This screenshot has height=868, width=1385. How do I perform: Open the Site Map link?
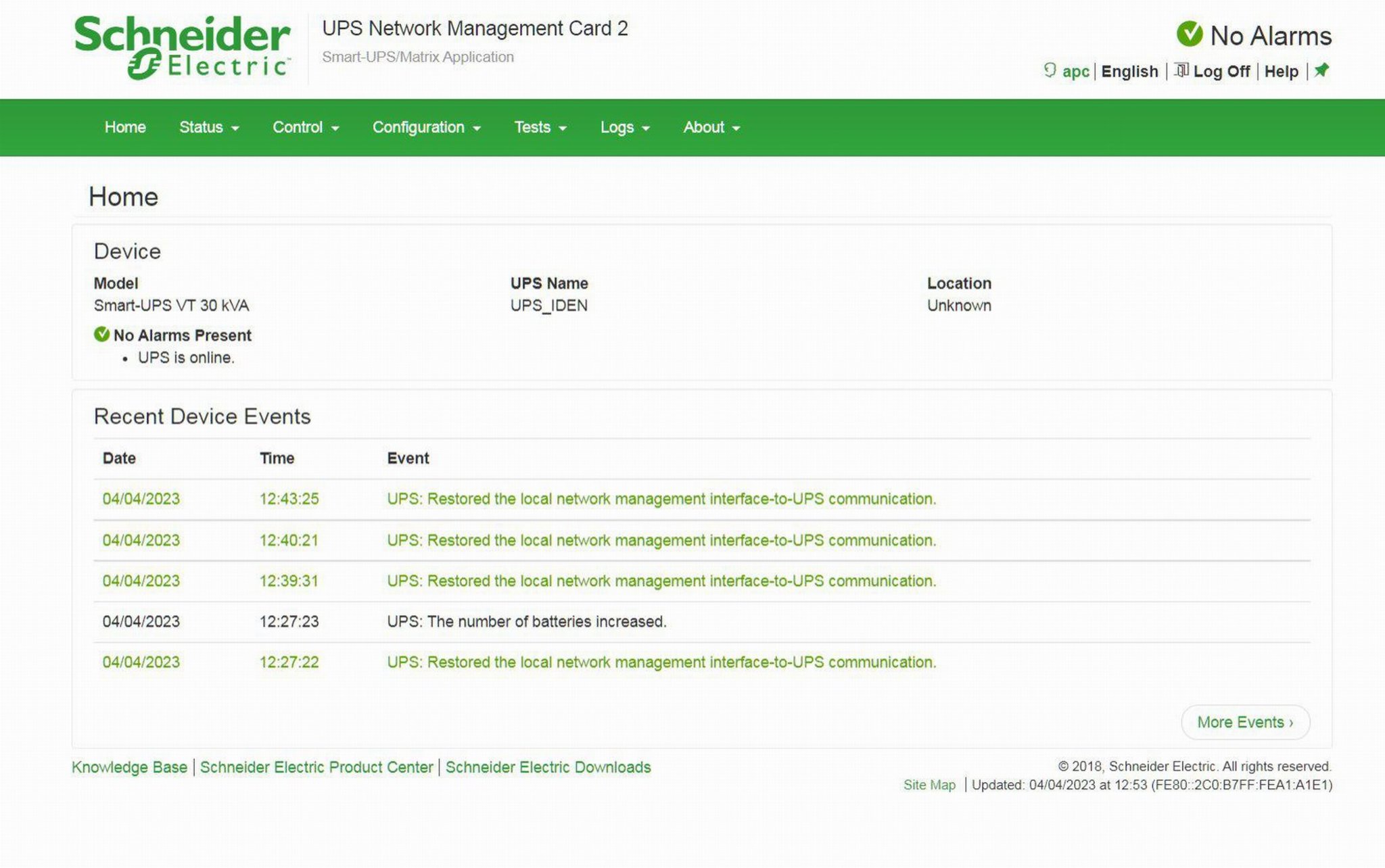click(x=929, y=785)
